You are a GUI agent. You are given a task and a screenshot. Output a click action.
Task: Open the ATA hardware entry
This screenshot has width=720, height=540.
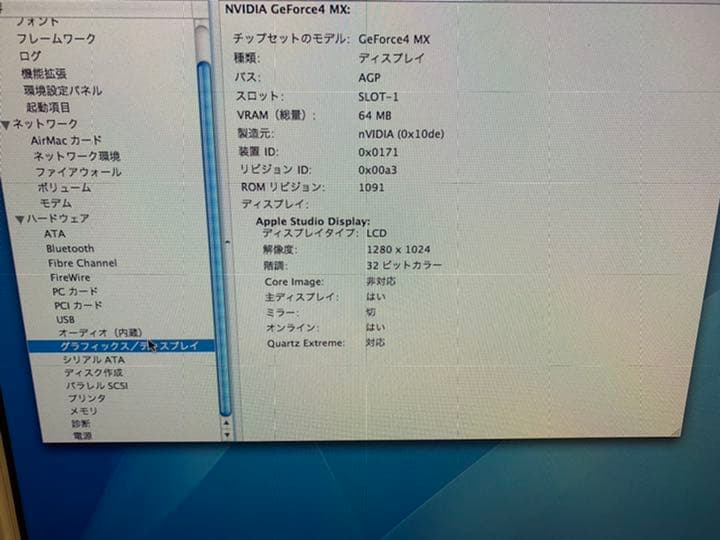pos(55,234)
